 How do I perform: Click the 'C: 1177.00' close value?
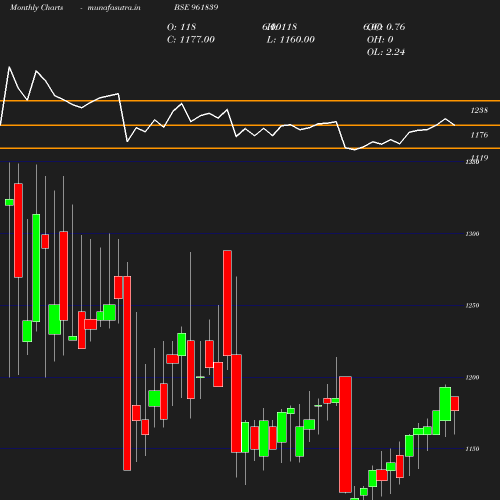click(x=191, y=39)
